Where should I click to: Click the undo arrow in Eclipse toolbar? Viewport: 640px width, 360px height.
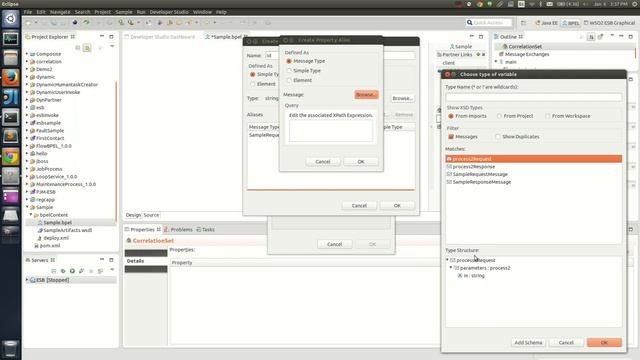86,23
